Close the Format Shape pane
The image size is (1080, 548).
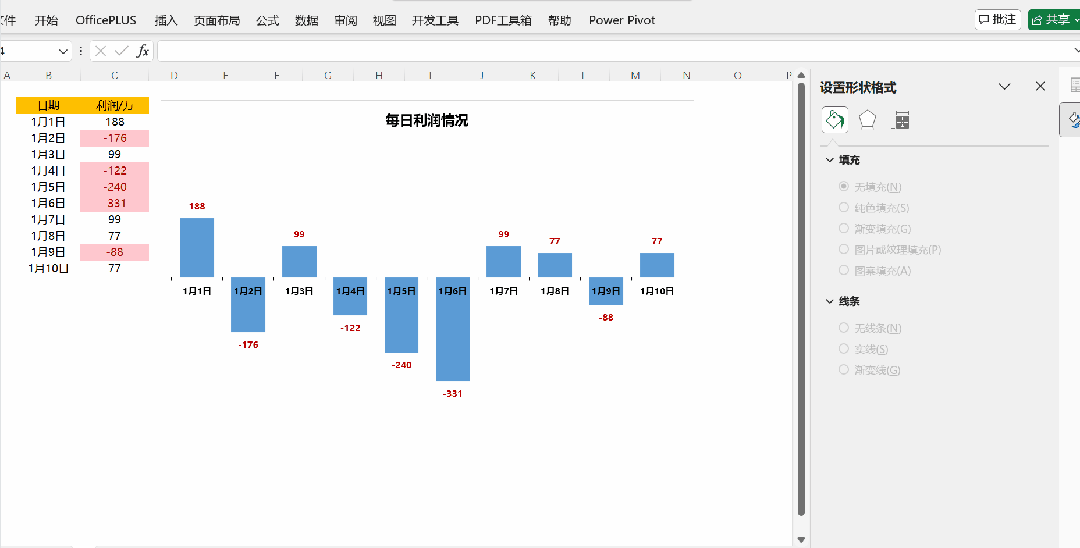pyautogui.click(x=1040, y=87)
